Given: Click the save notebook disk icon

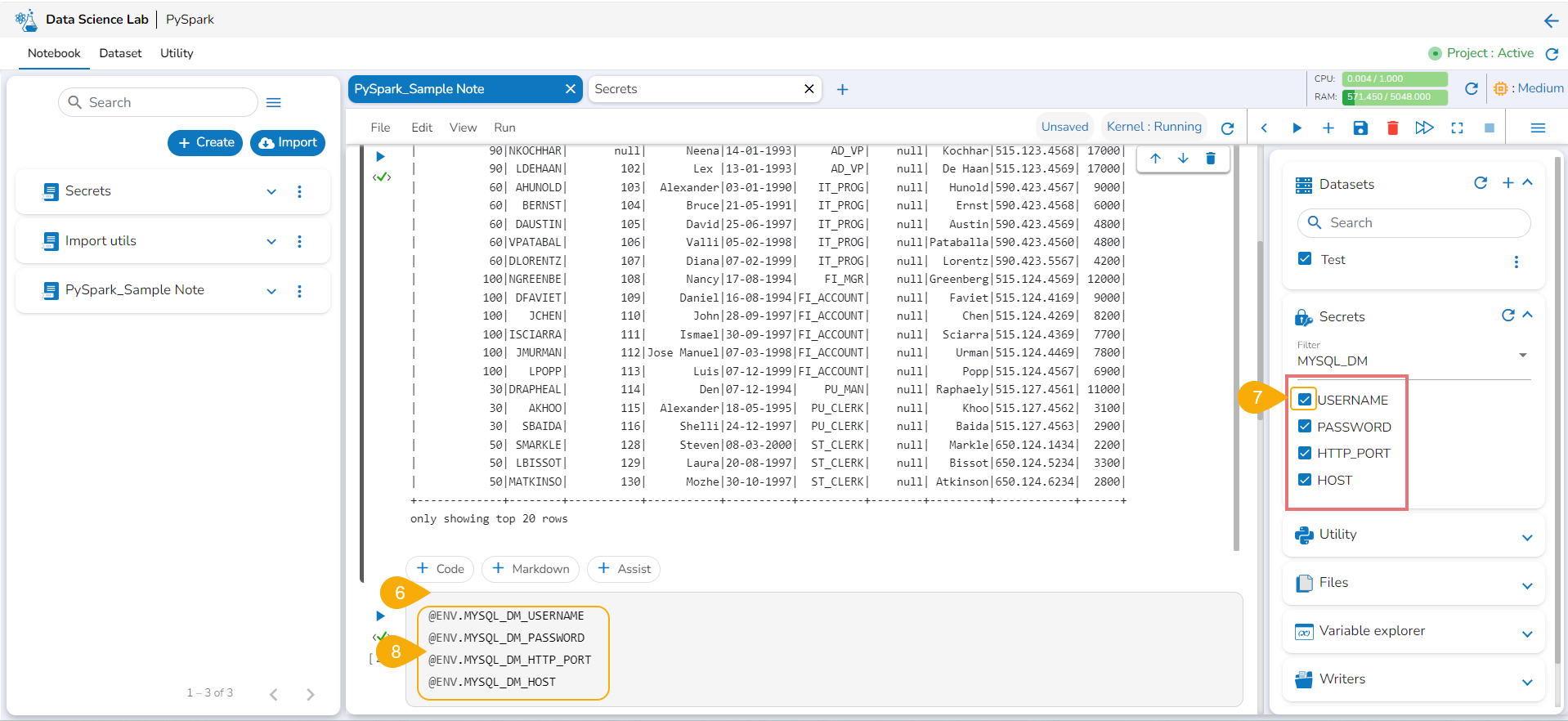Looking at the screenshot, I should (1360, 128).
